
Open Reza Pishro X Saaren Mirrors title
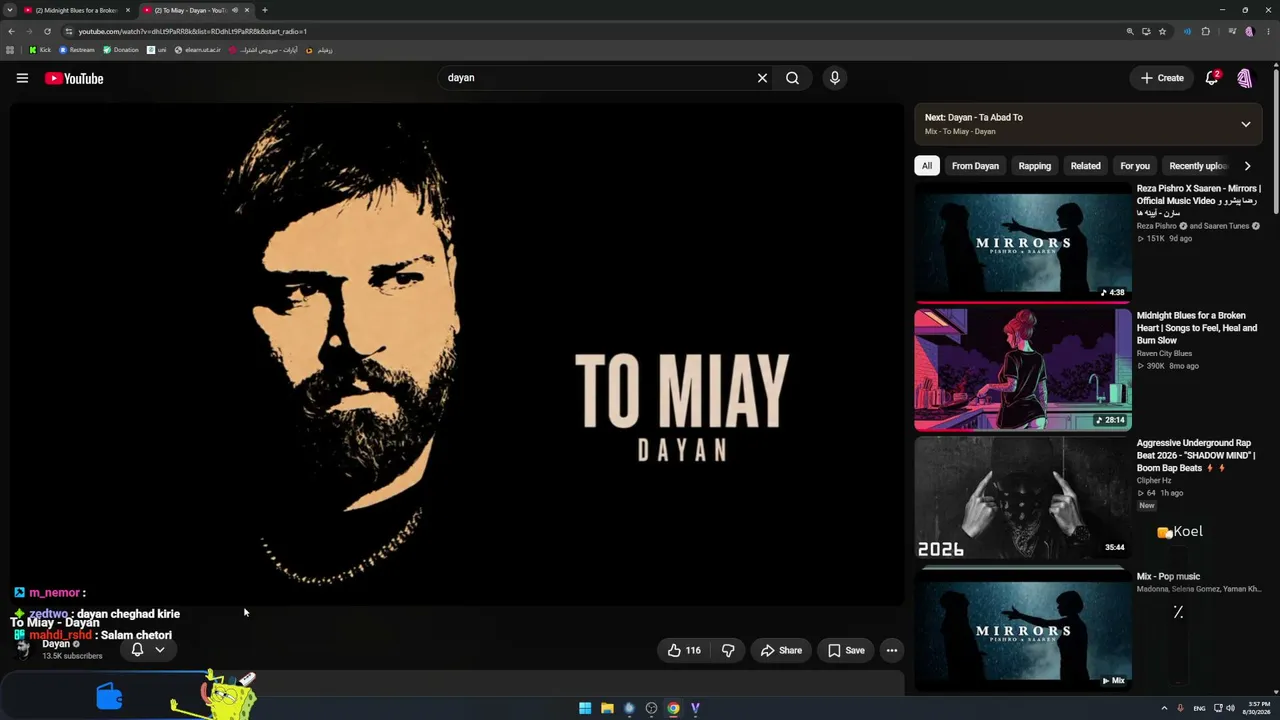pyautogui.click(x=1198, y=200)
